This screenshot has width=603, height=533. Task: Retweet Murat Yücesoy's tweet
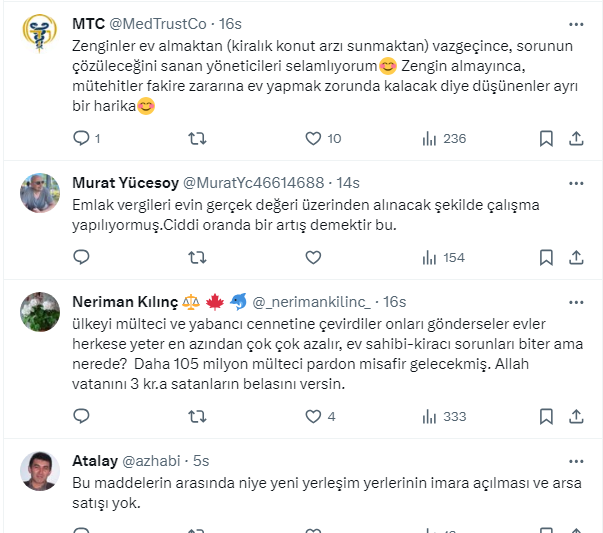coord(198,257)
